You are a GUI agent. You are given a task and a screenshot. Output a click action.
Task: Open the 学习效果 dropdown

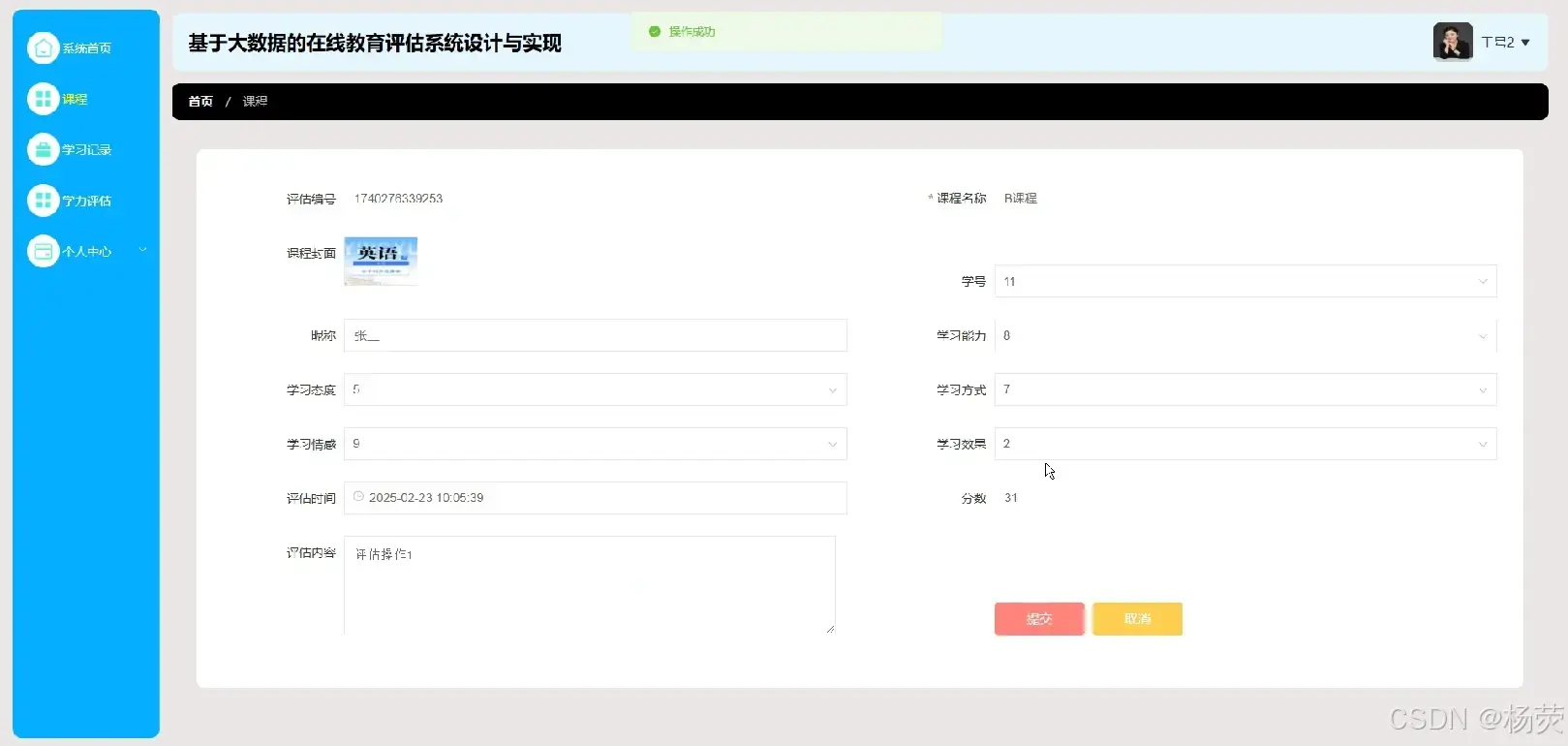pyautogui.click(x=1245, y=444)
